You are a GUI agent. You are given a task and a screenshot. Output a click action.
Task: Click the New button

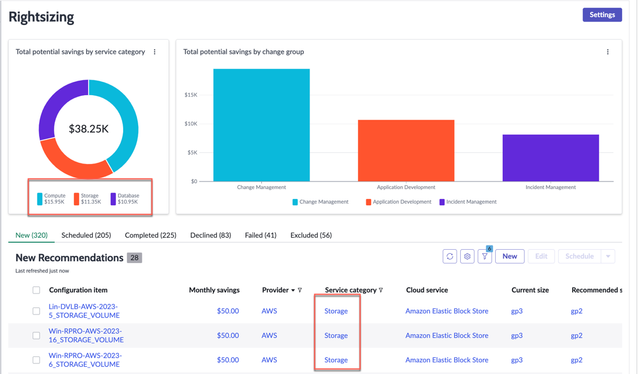(509, 256)
